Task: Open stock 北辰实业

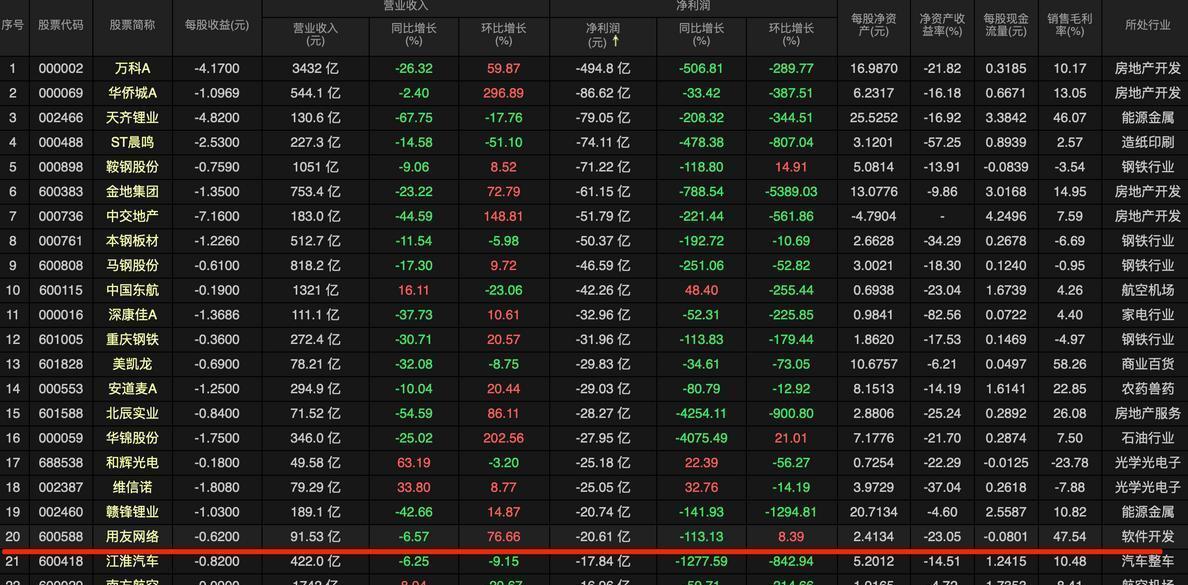Action: point(133,414)
